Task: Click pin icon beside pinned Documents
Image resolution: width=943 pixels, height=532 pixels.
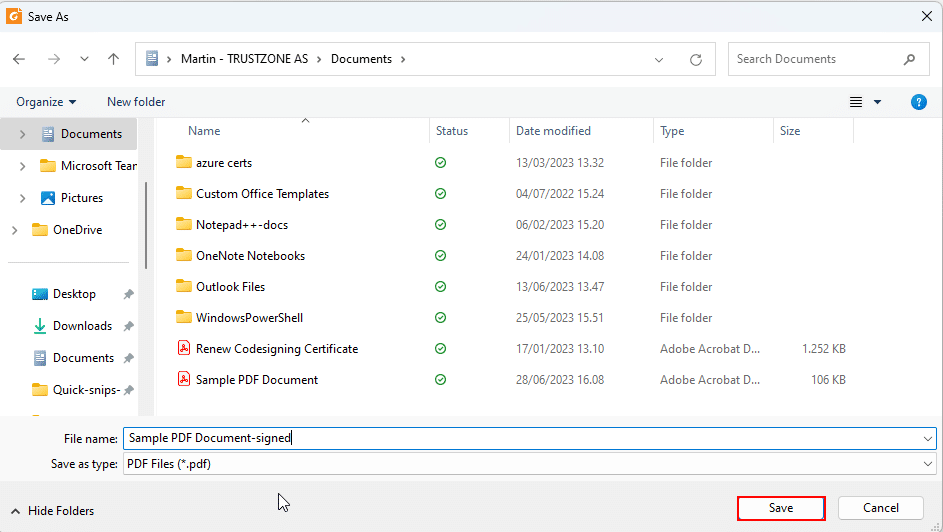Action: 128,358
